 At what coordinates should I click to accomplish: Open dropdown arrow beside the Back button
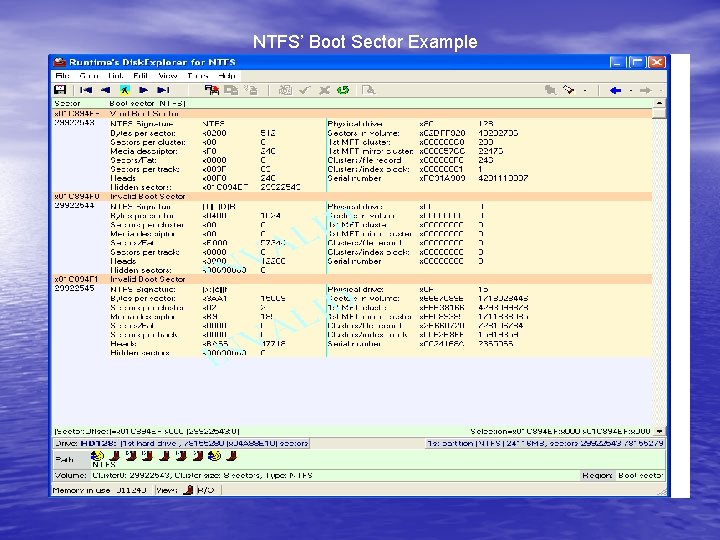pos(629,89)
